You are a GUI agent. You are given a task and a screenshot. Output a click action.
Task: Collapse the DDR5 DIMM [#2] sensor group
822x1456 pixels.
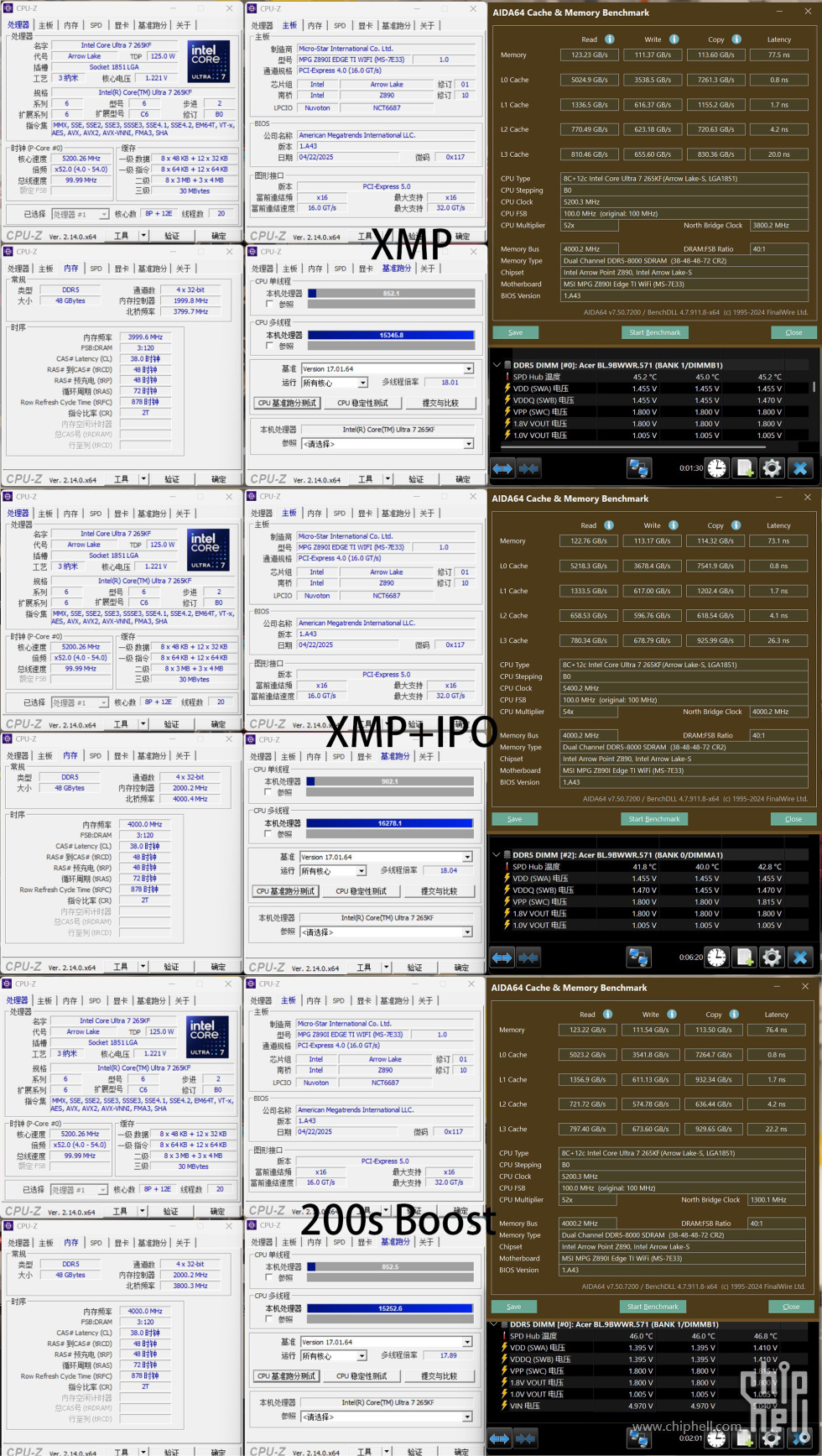[497, 855]
